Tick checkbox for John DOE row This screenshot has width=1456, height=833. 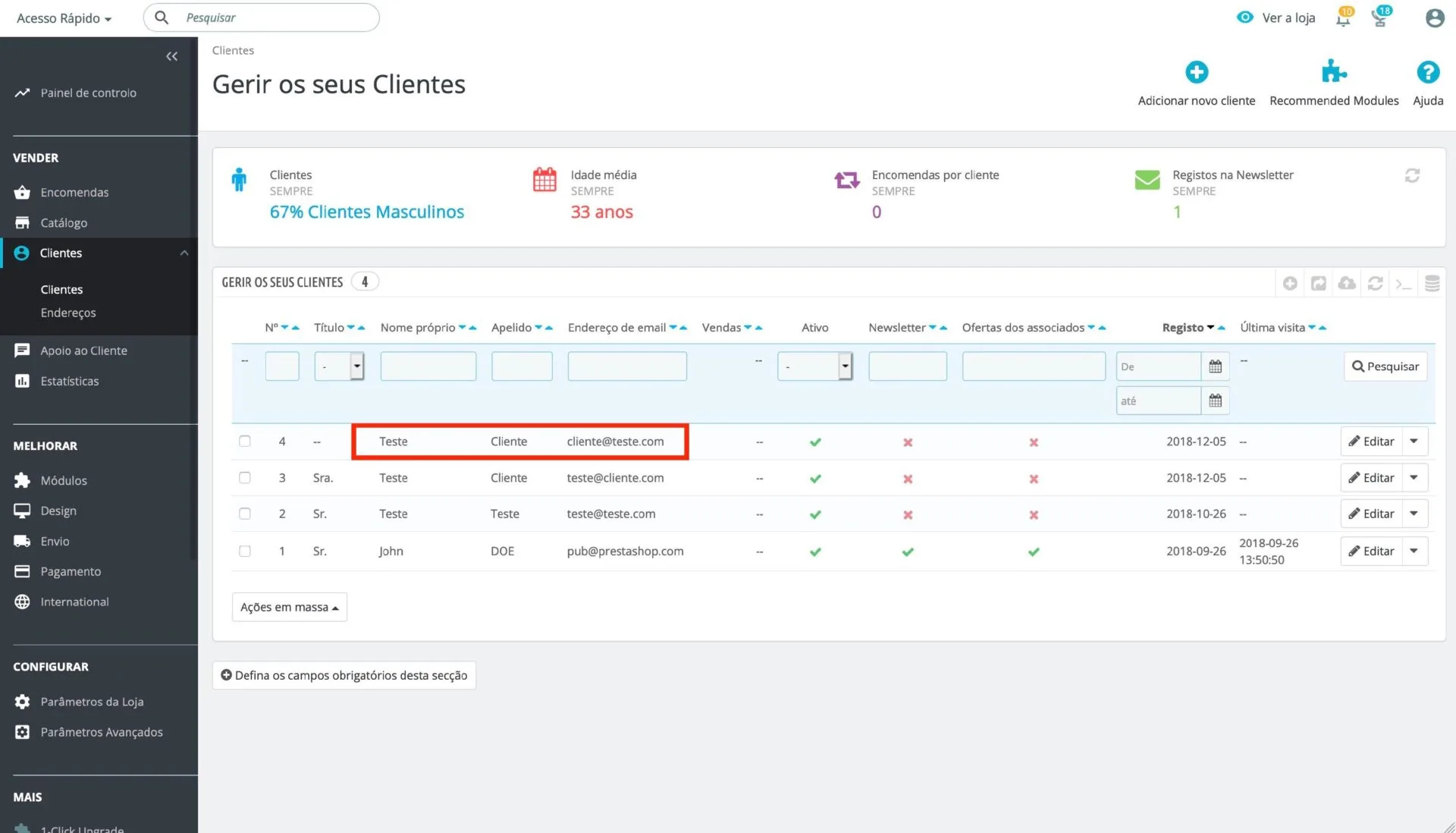pos(245,551)
